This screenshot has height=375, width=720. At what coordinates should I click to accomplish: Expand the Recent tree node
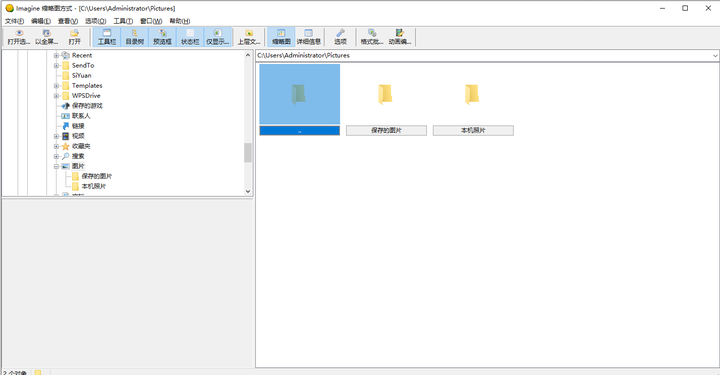56,56
